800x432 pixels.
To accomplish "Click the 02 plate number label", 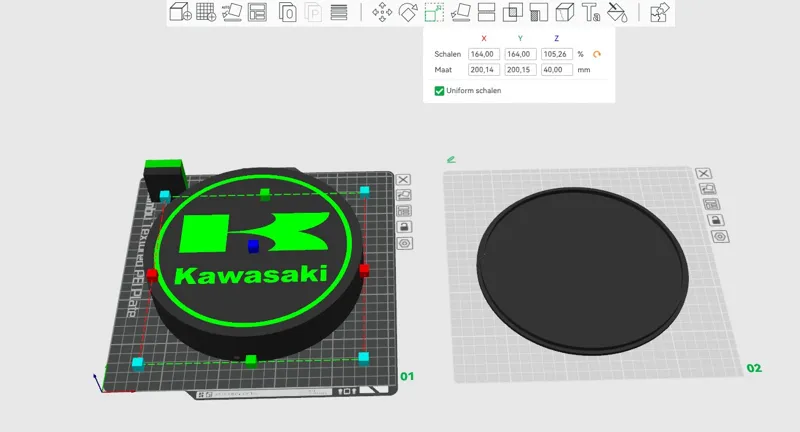I will (x=754, y=368).
